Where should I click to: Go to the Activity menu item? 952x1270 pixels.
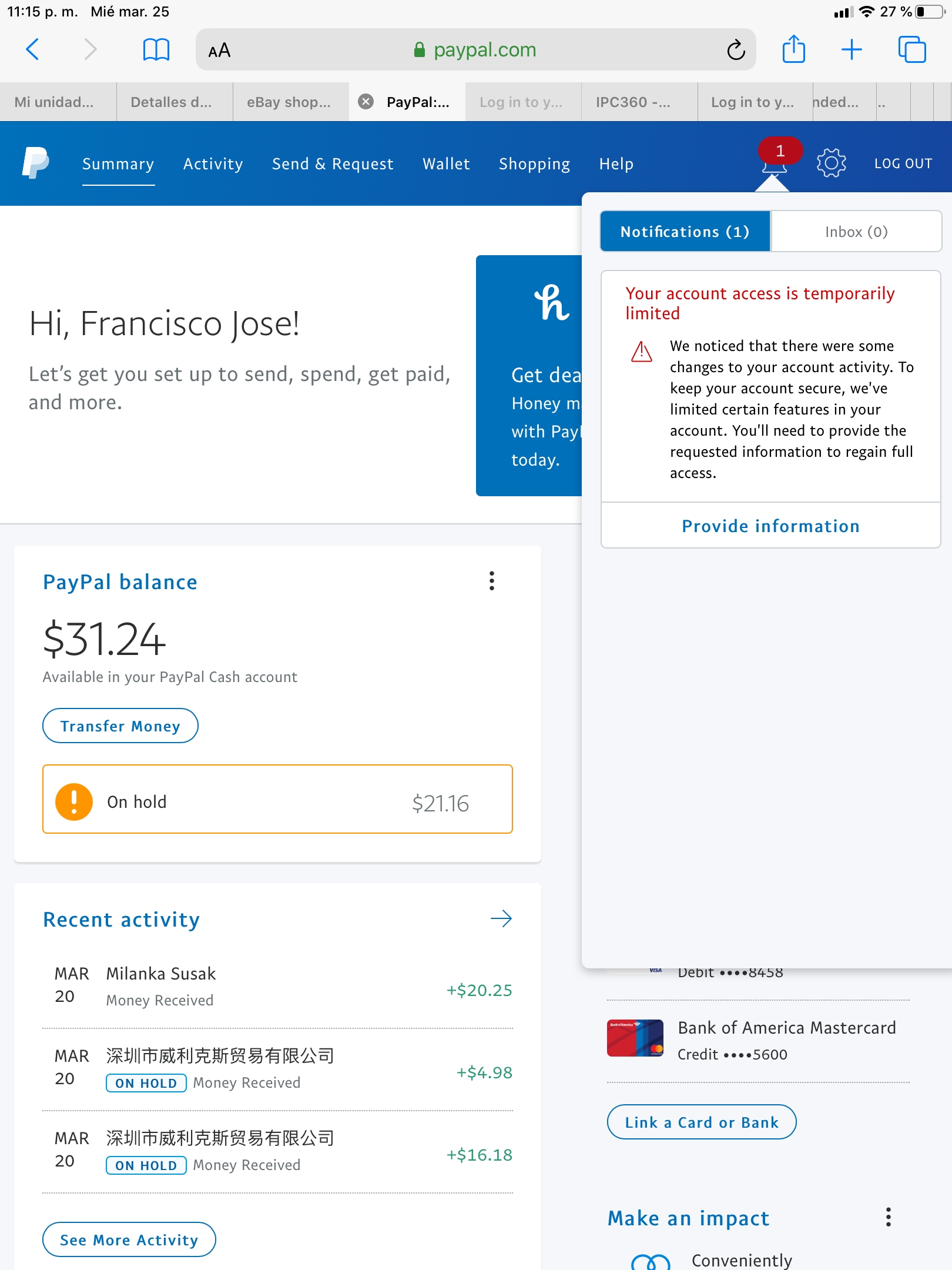pos(213,163)
